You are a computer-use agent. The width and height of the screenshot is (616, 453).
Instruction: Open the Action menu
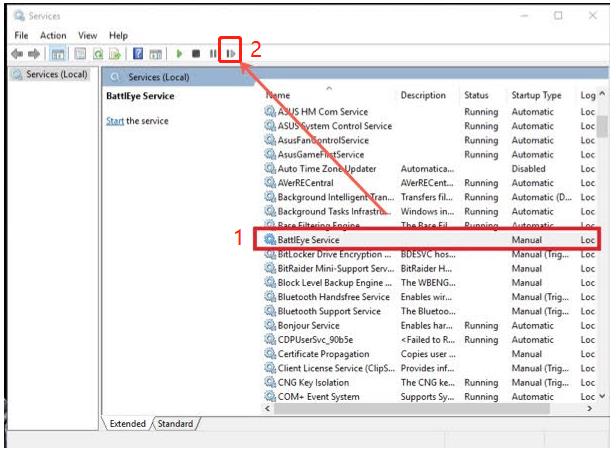(x=53, y=35)
